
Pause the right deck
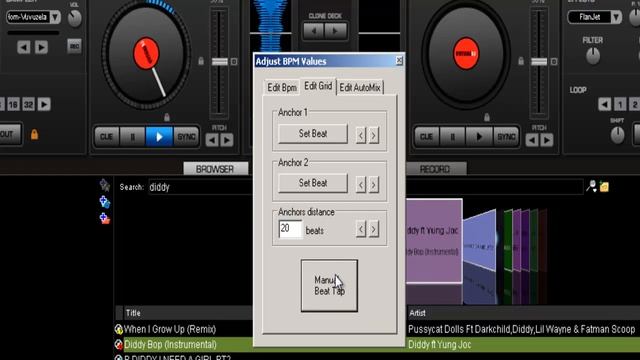pyautogui.click(x=453, y=137)
